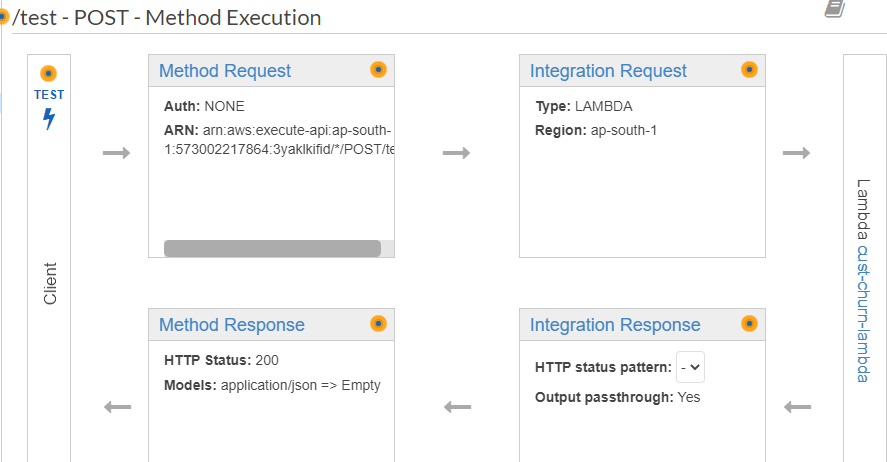
Task: Open the documentation book icon
Action: 834,8
